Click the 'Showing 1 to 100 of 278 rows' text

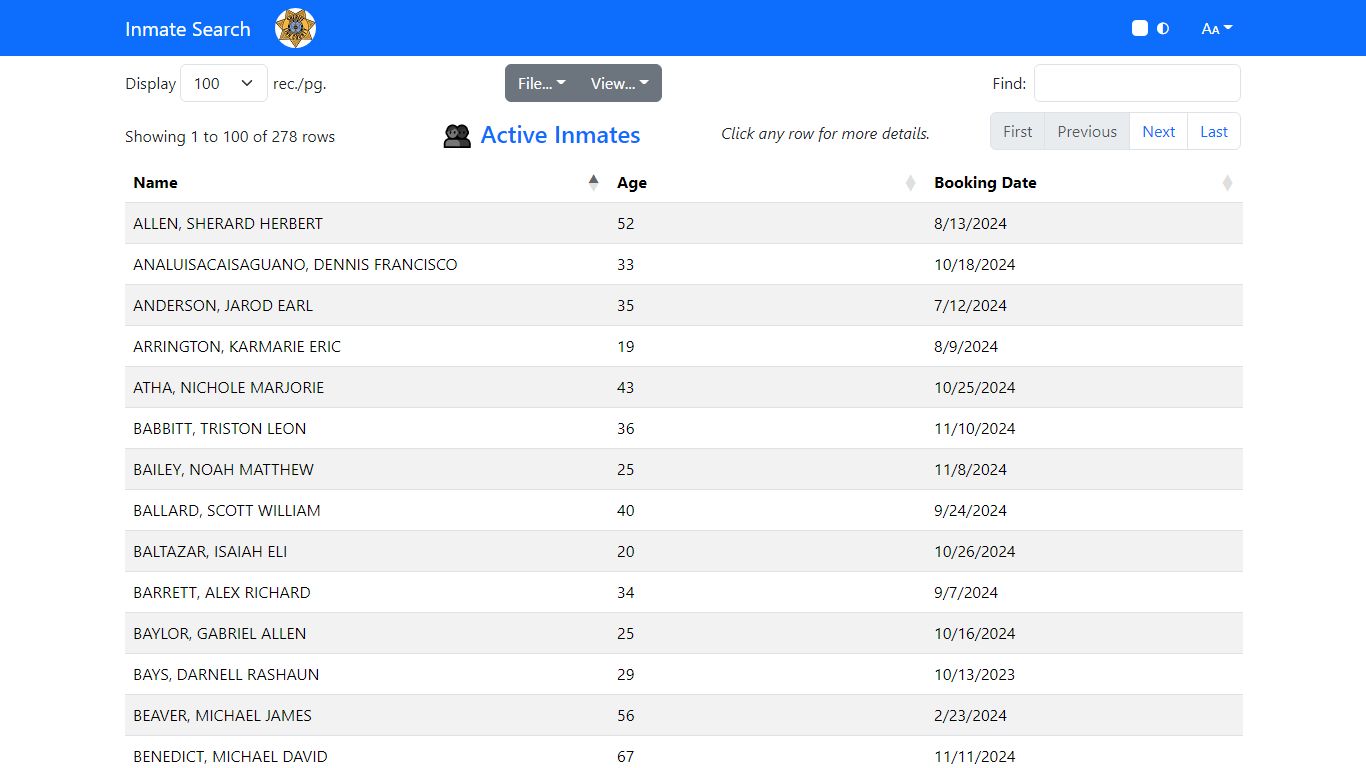pyautogui.click(x=230, y=136)
